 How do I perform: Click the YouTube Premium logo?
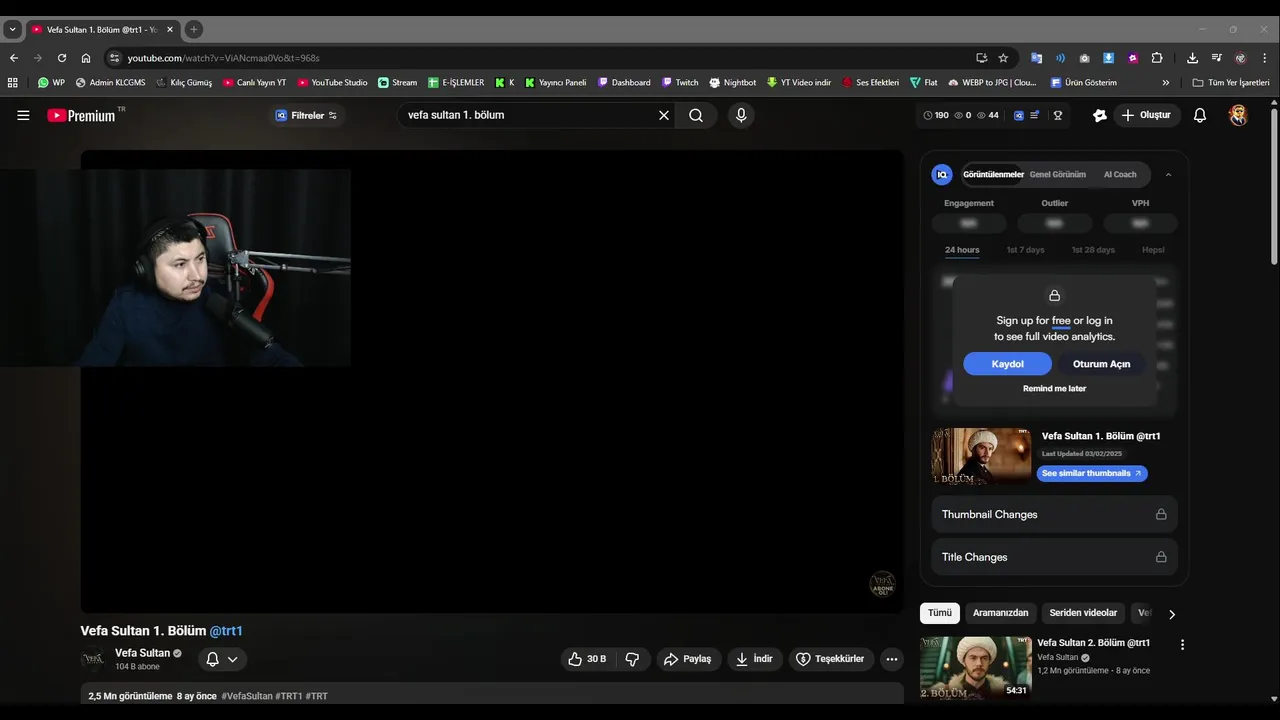(x=81, y=115)
